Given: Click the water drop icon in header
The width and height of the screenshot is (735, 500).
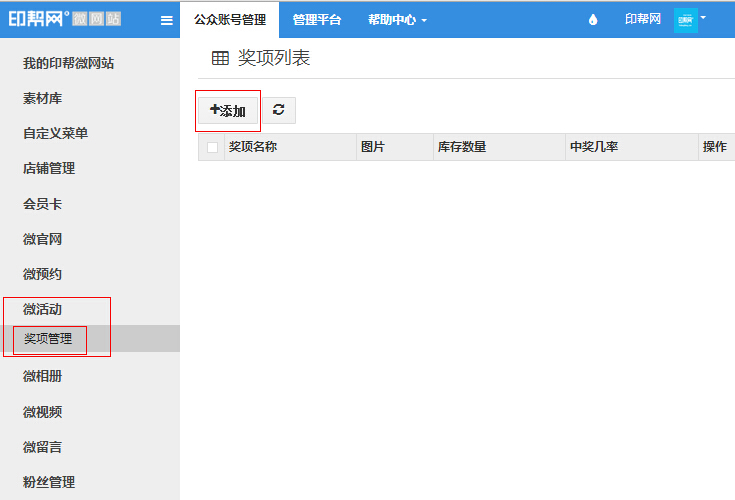Looking at the screenshot, I should tap(593, 20).
